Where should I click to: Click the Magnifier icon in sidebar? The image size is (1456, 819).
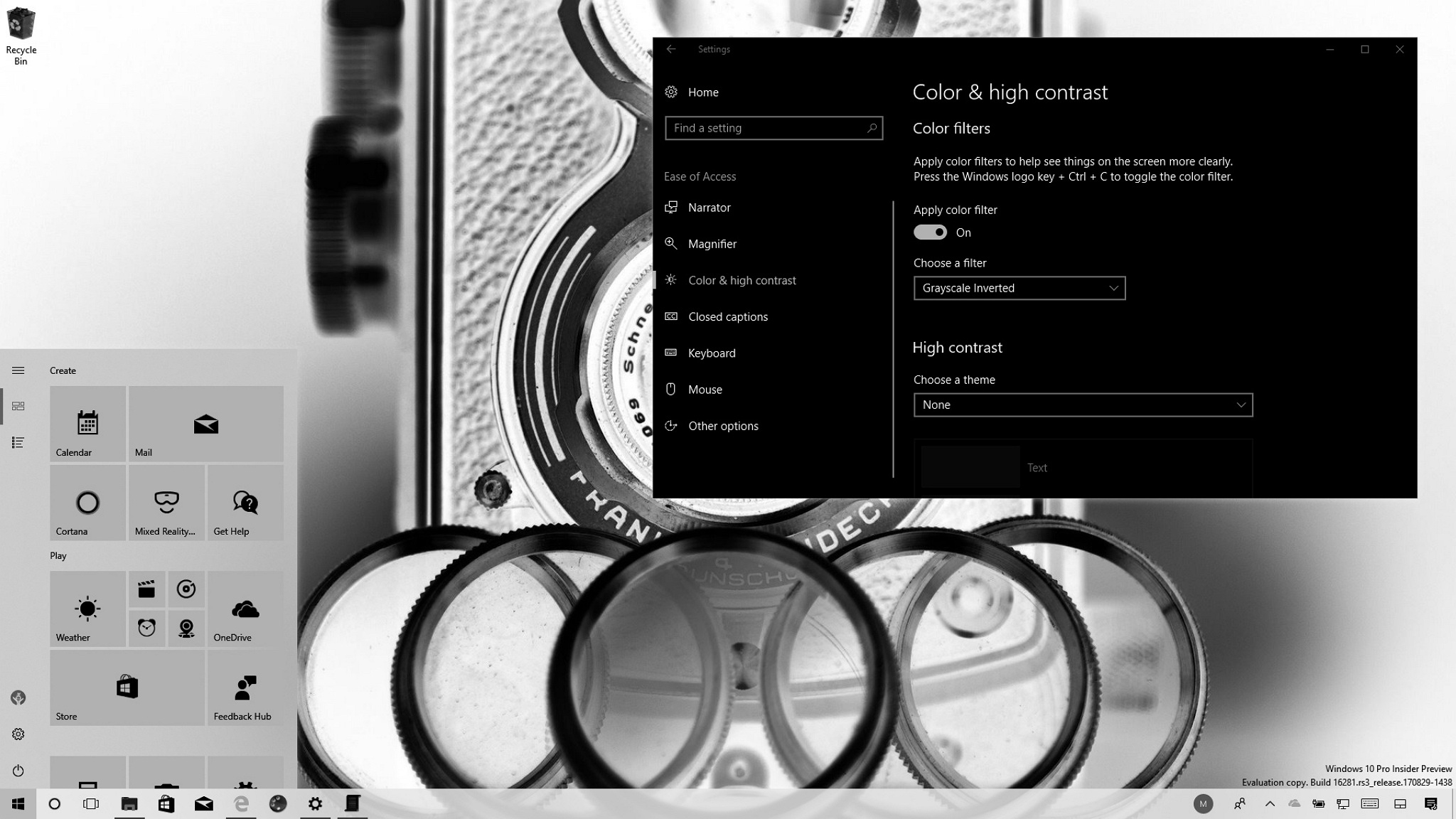pos(672,243)
